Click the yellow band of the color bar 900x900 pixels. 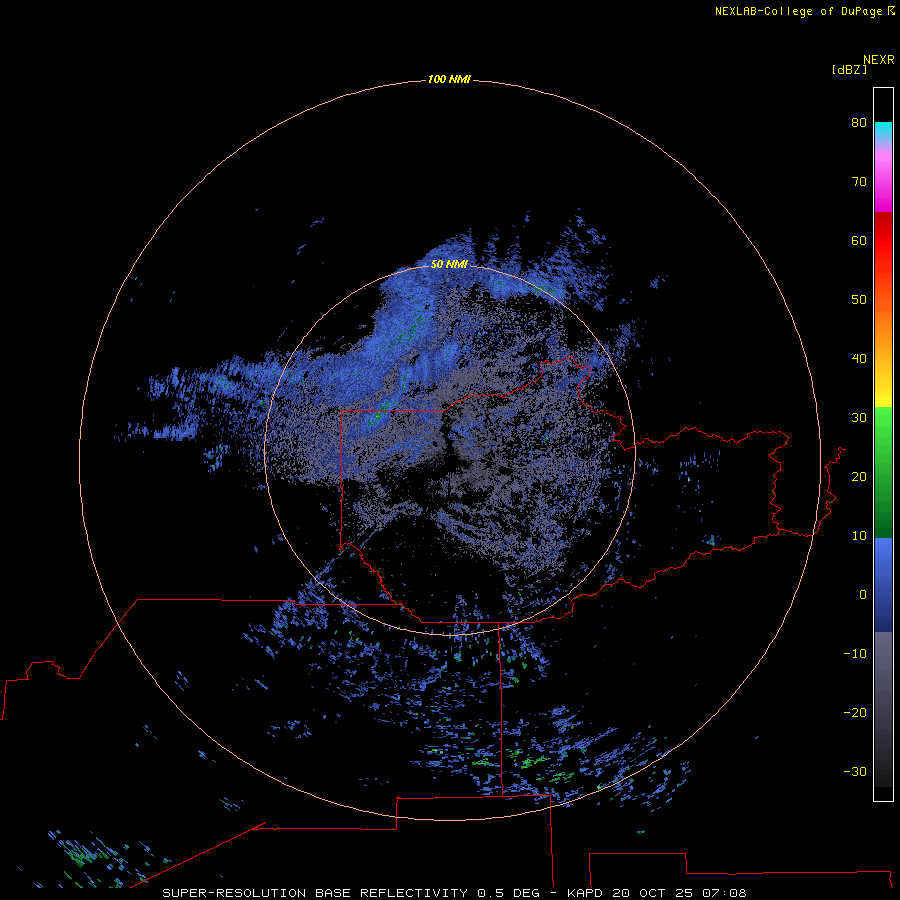coord(883,398)
